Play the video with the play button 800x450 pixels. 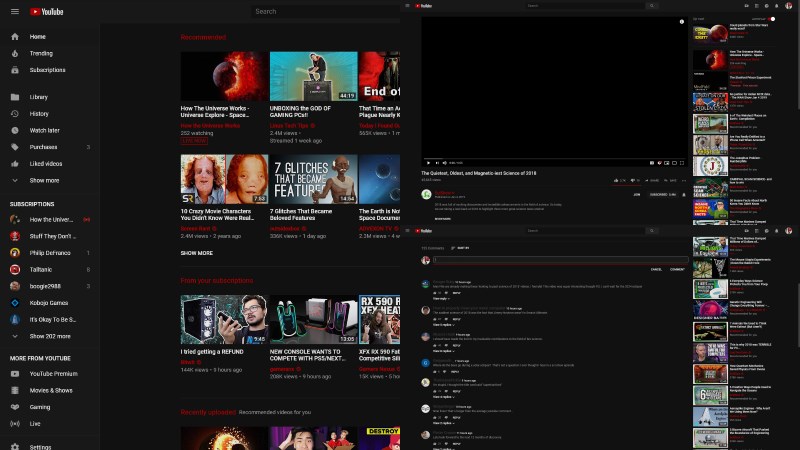428,163
